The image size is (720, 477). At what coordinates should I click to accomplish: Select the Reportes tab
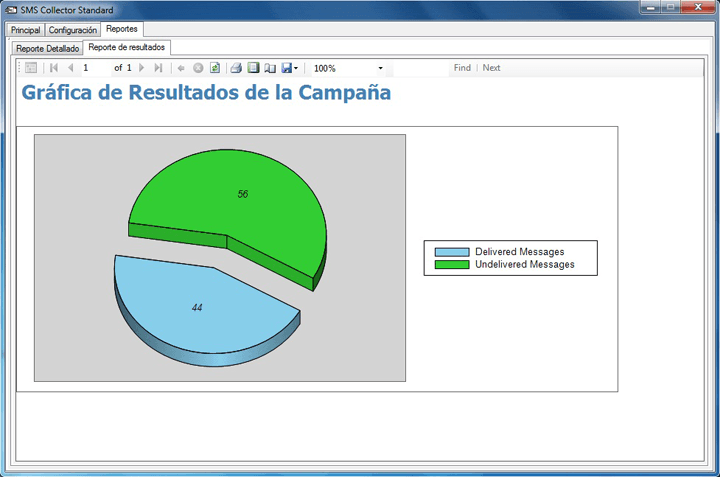point(122,28)
